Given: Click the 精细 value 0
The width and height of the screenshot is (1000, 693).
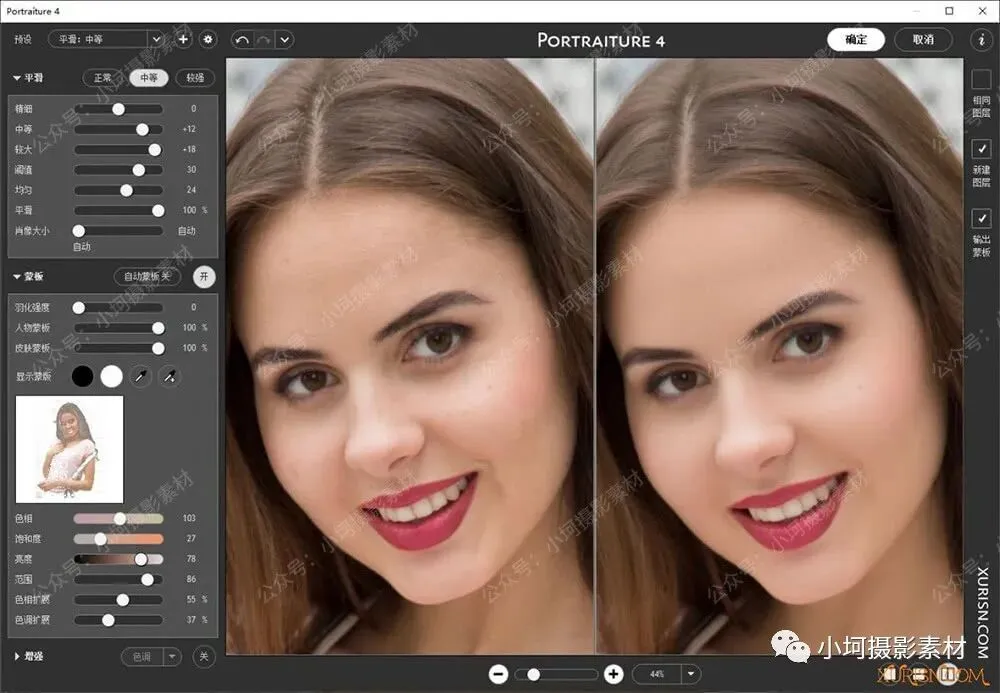Looking at the screenshot, I should (x=193, y=108).
